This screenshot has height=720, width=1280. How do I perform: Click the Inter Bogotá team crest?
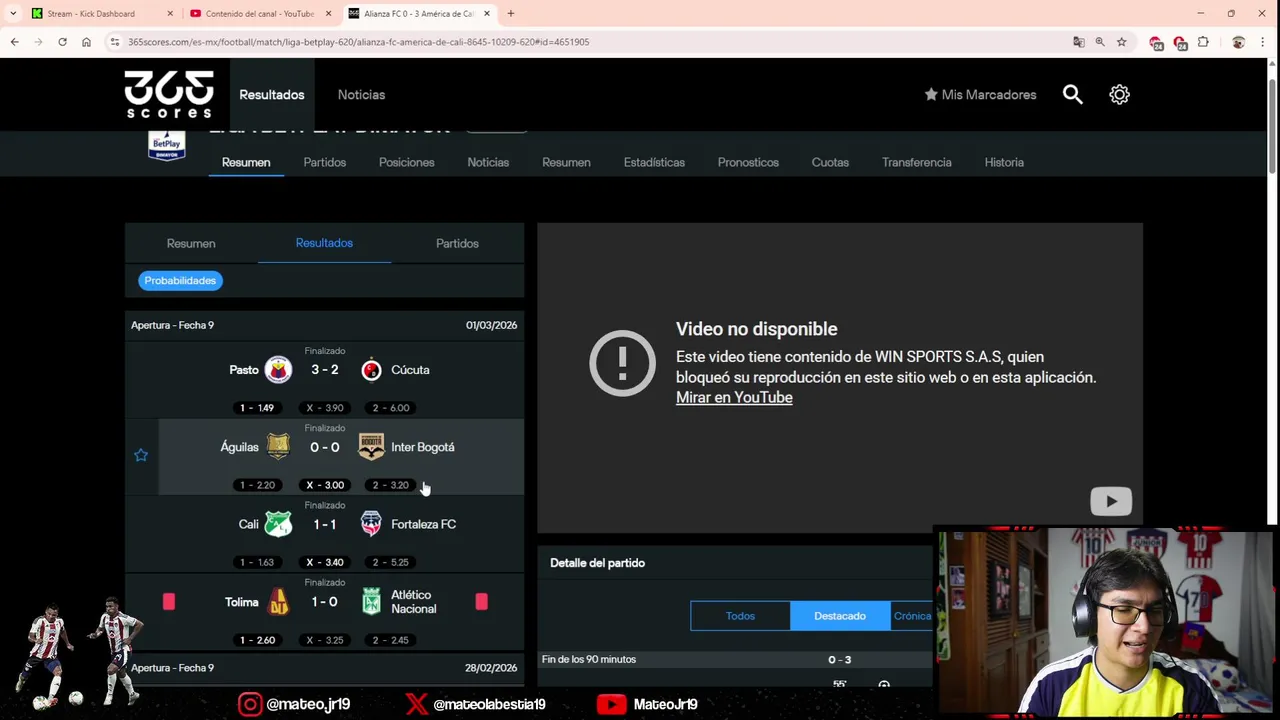(x=371, y=447)
